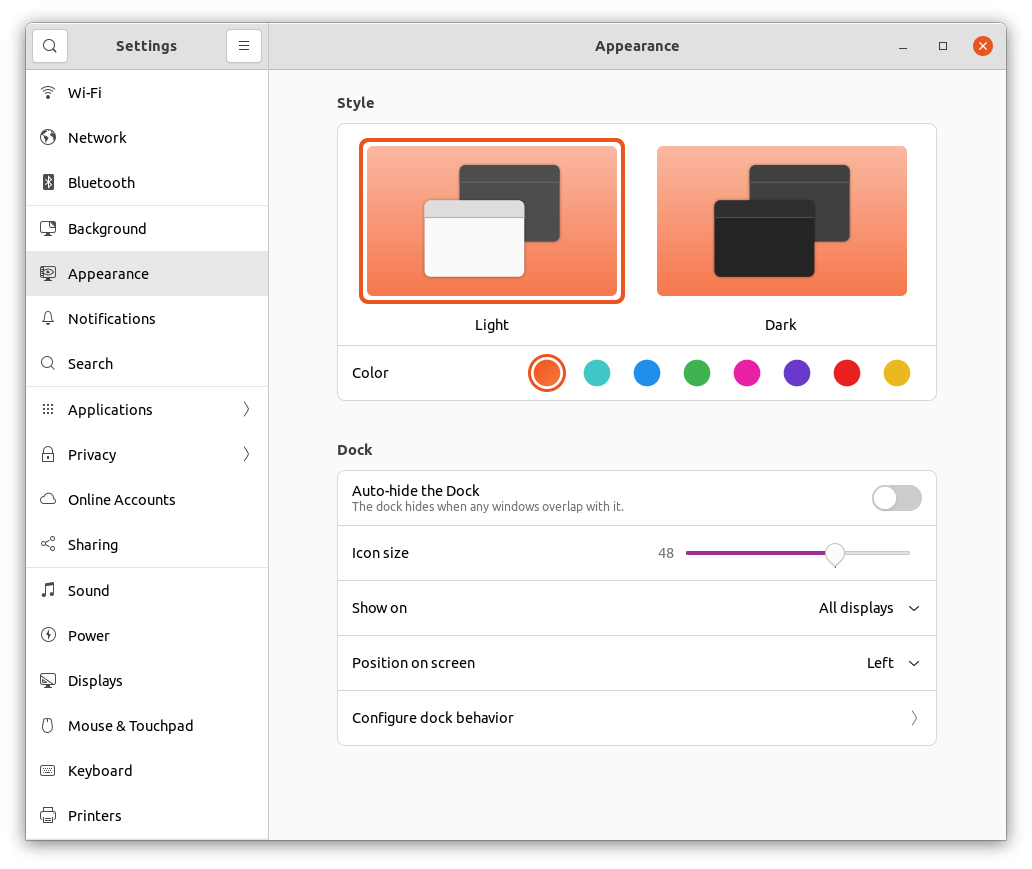Viewport: 1032px width, 869px height.
Task: Open the hamburger menu in Settings
Action: 244,46
